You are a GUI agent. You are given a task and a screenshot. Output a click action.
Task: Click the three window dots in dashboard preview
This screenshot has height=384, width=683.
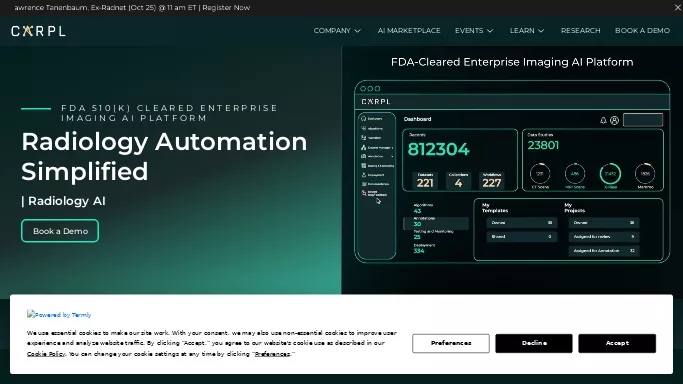click(x=370, y=88)
